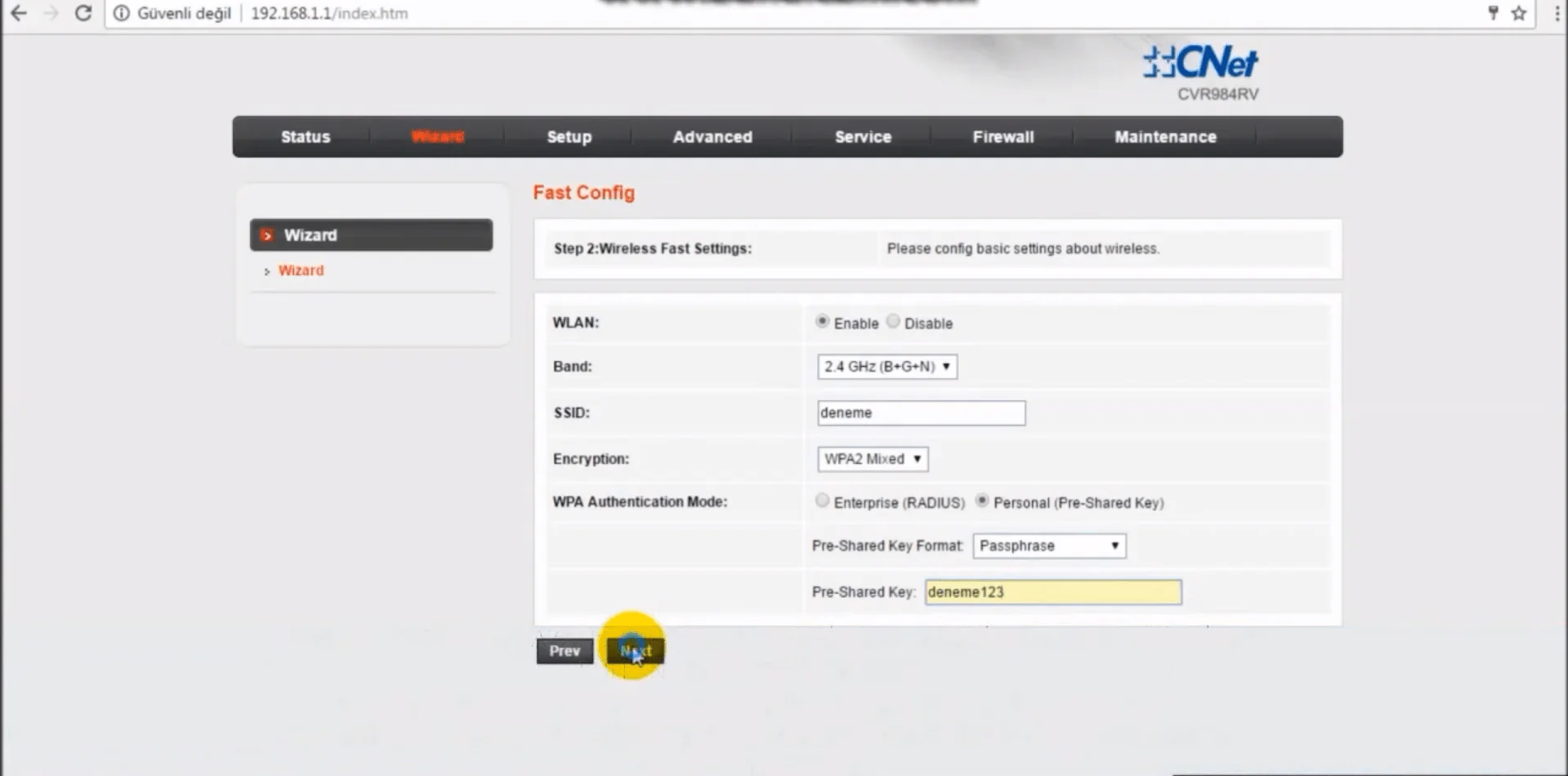Click the CNet logo
The width and height of the screenshot is (1568, 776).
click(x=1200, y=62)
